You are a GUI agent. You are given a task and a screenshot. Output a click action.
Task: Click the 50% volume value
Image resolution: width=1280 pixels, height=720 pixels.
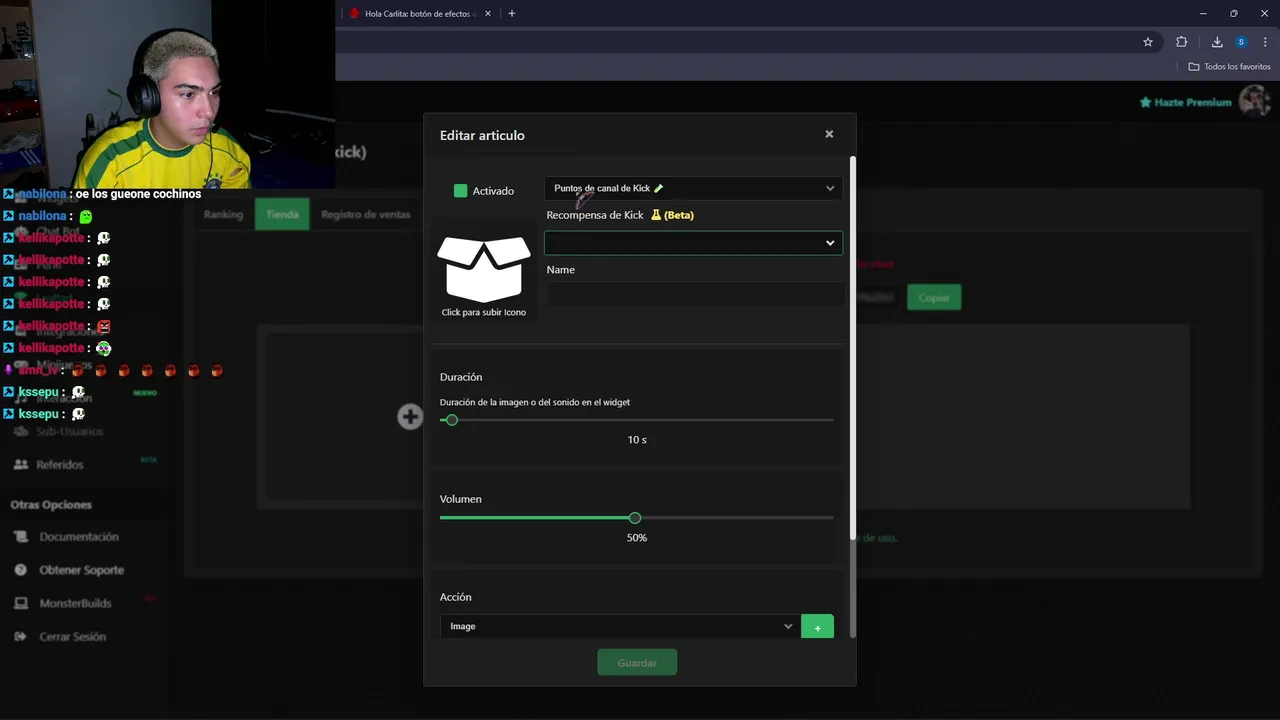point(637,538)
